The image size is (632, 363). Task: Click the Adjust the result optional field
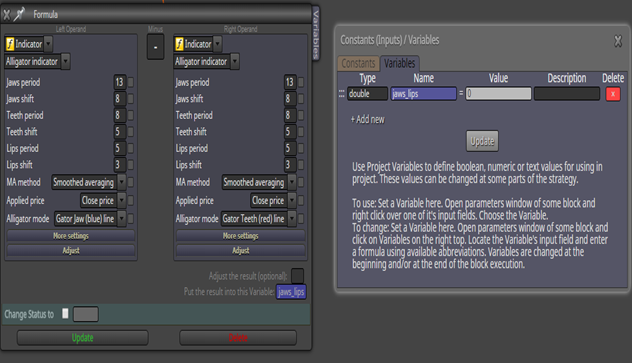297,276
